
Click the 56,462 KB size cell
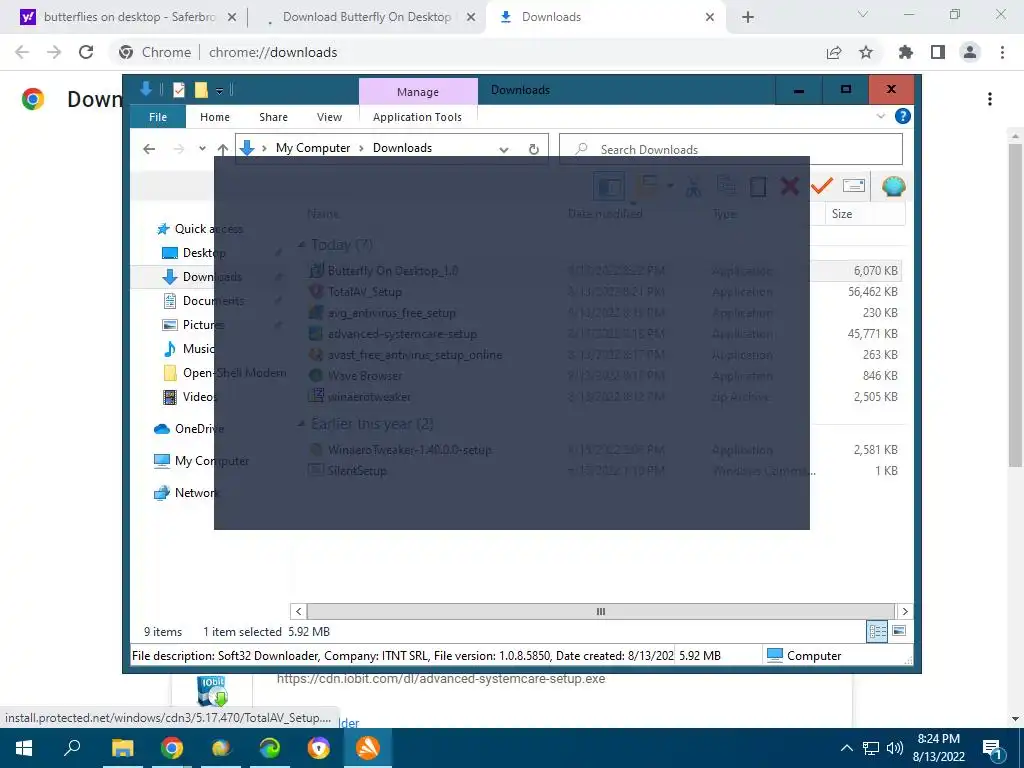pyautogui.click(x=872, y=291)
